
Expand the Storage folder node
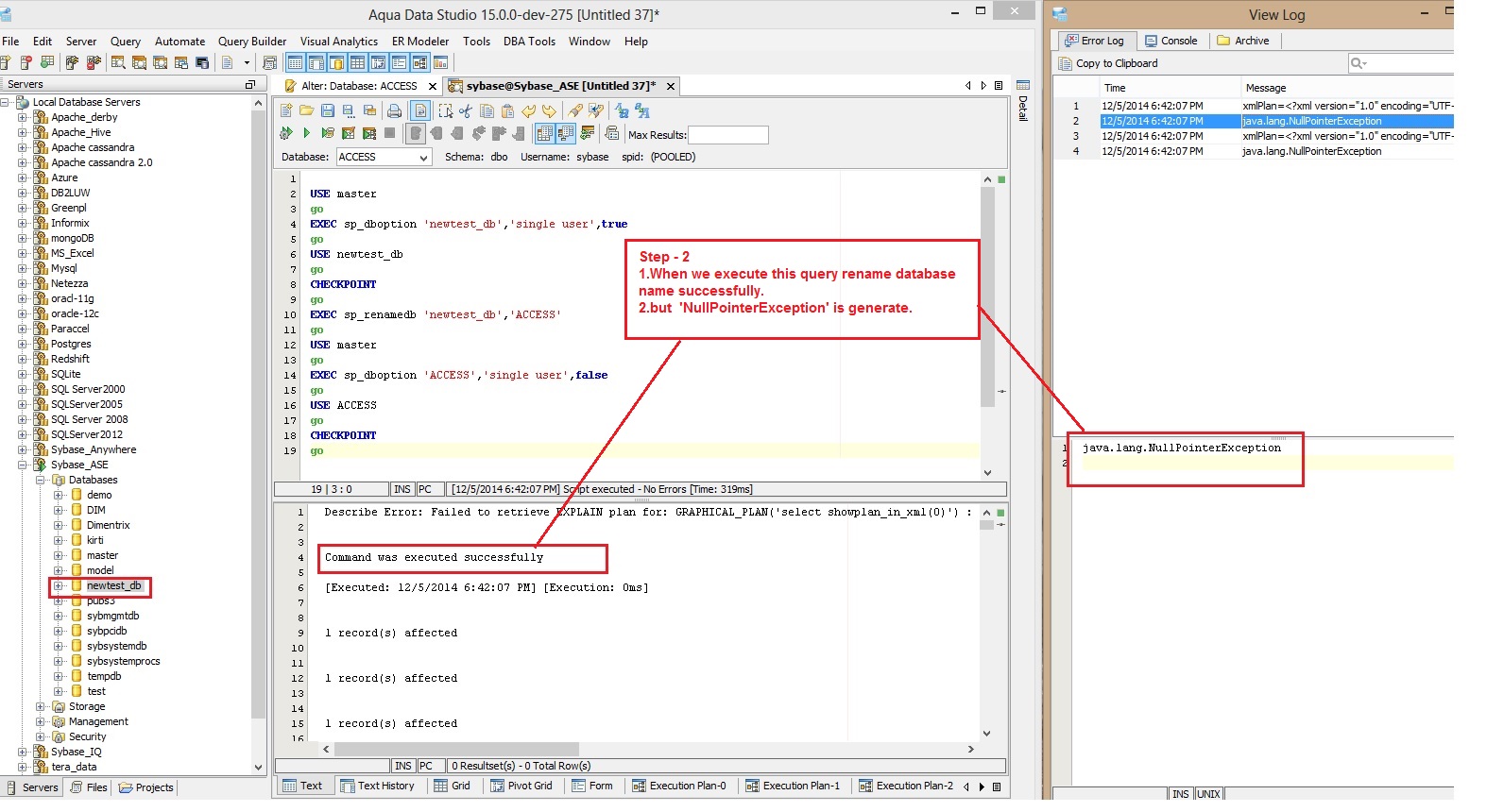pyautogui.click(x=41, y=706)
